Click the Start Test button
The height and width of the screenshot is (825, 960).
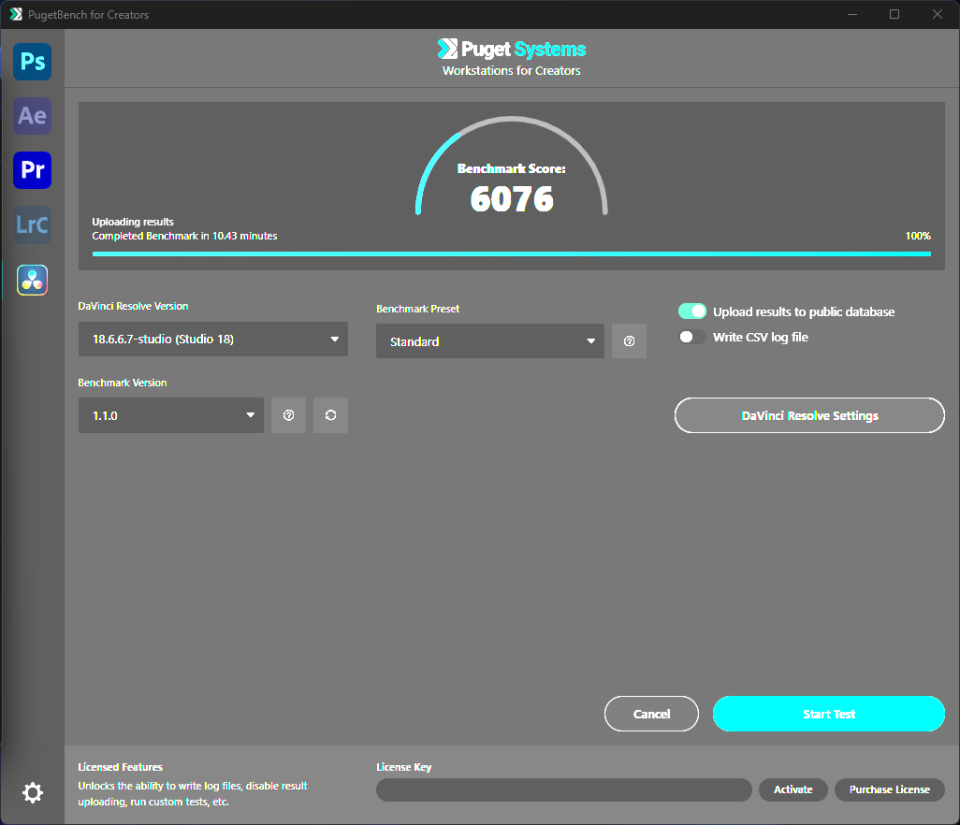coord(828,714)
